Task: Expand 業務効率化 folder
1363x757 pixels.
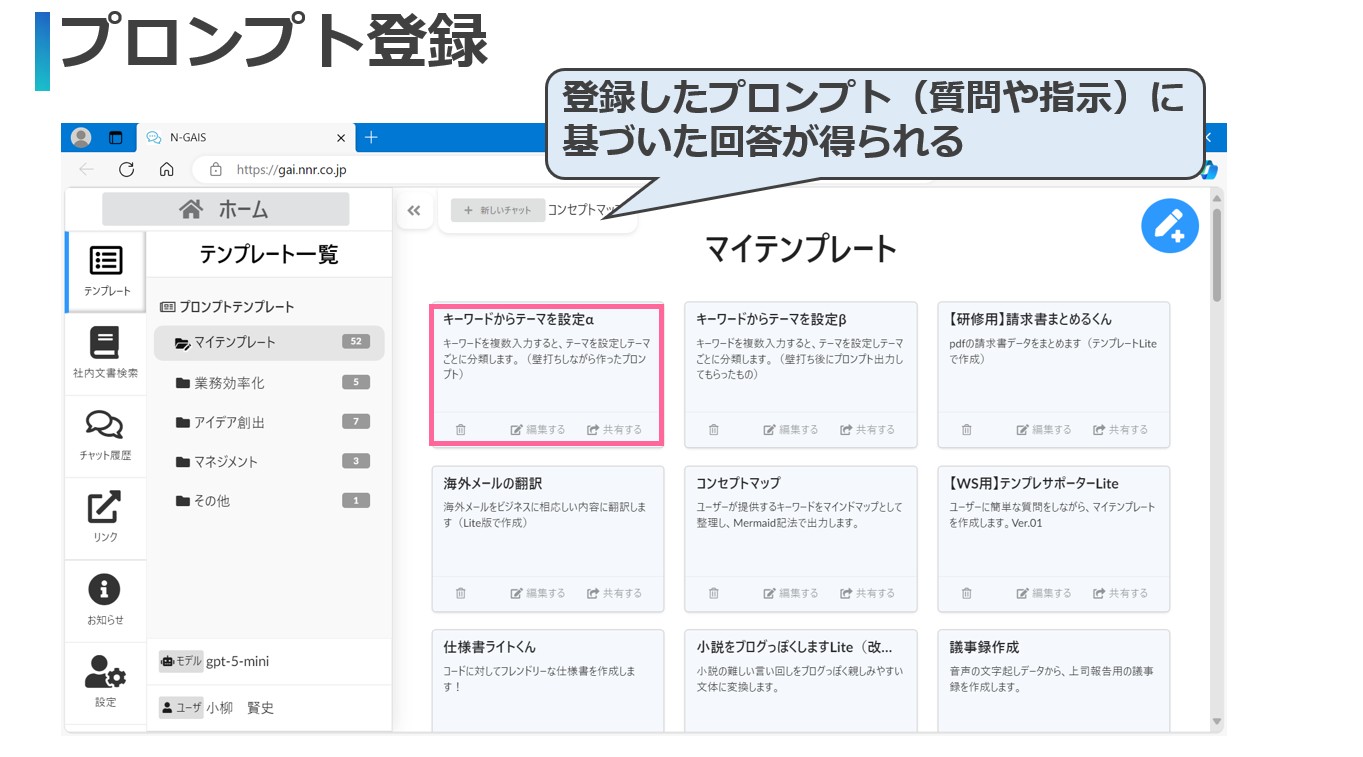Action: point(229,383)
